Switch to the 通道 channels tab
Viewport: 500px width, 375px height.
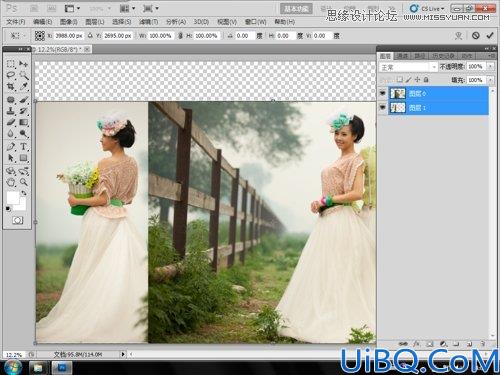pos(402,56)
